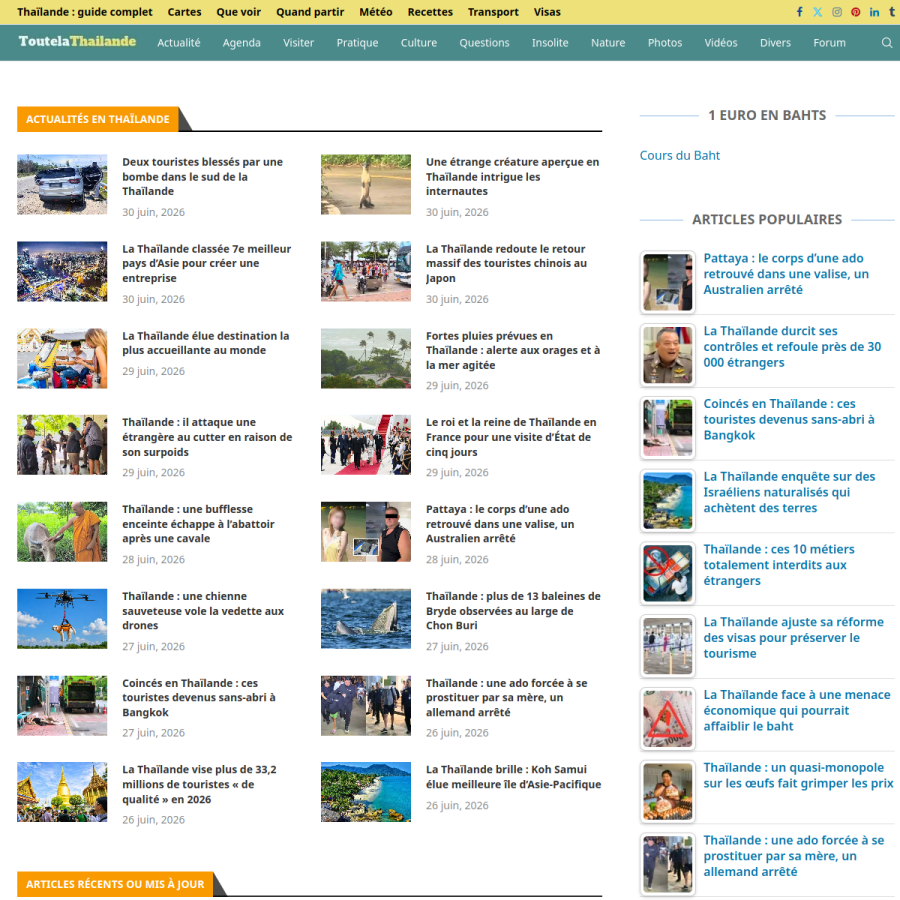The image size is (900, 900).
Task: Read 'Deux touristes blessés par une bombe' article
Action: point(203,177)
